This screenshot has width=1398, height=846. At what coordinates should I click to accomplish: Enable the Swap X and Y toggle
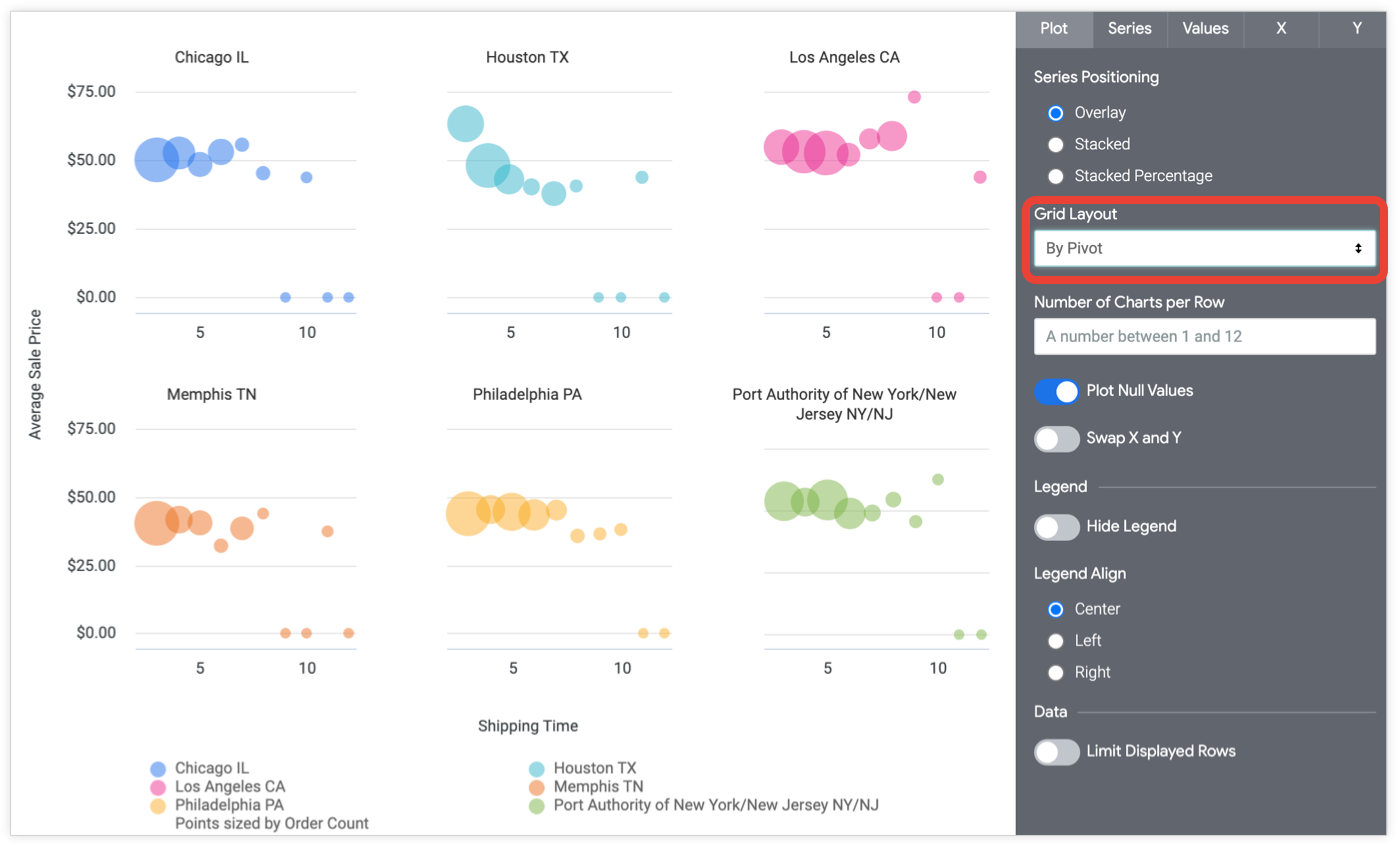[x=1057, y=438]
